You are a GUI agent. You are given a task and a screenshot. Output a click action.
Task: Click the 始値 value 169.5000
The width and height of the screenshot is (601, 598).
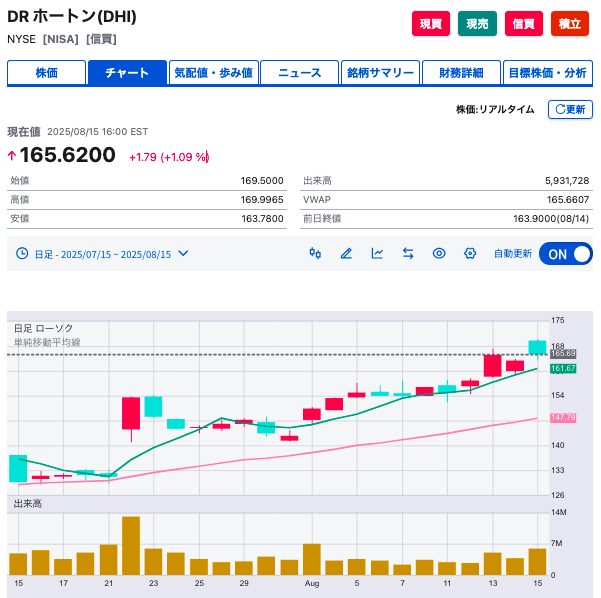[x=262, y=181]
